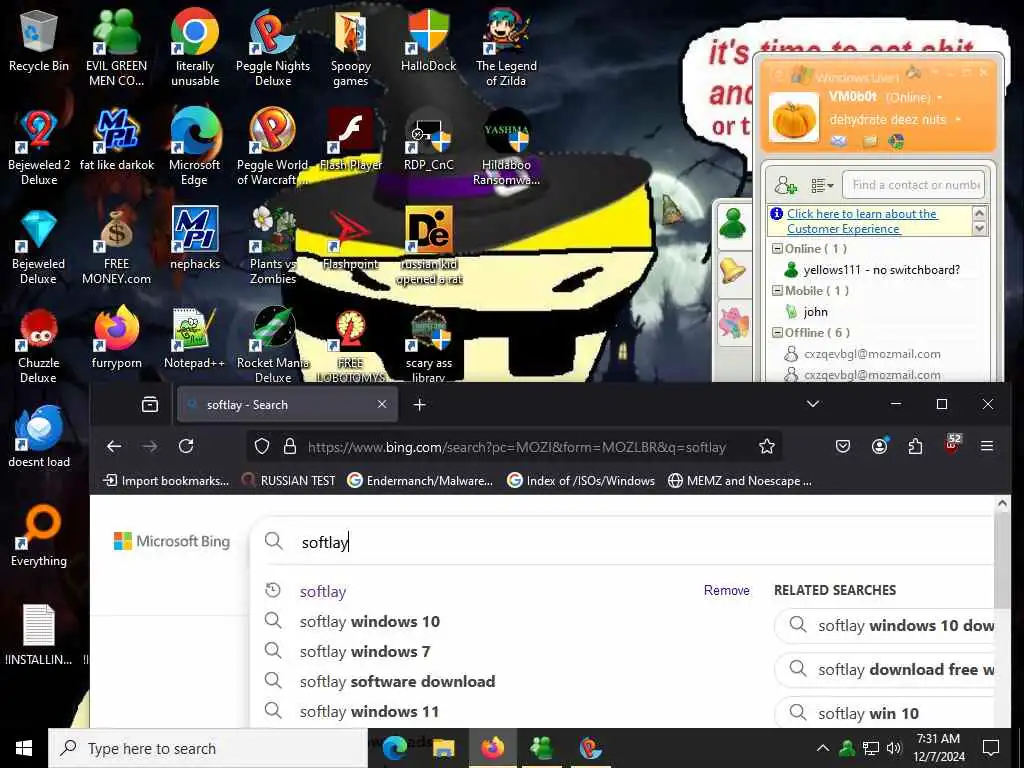Open a new Firefox tab
Image resolution: width=1024 pixels, height=768 pixels.
419,405
